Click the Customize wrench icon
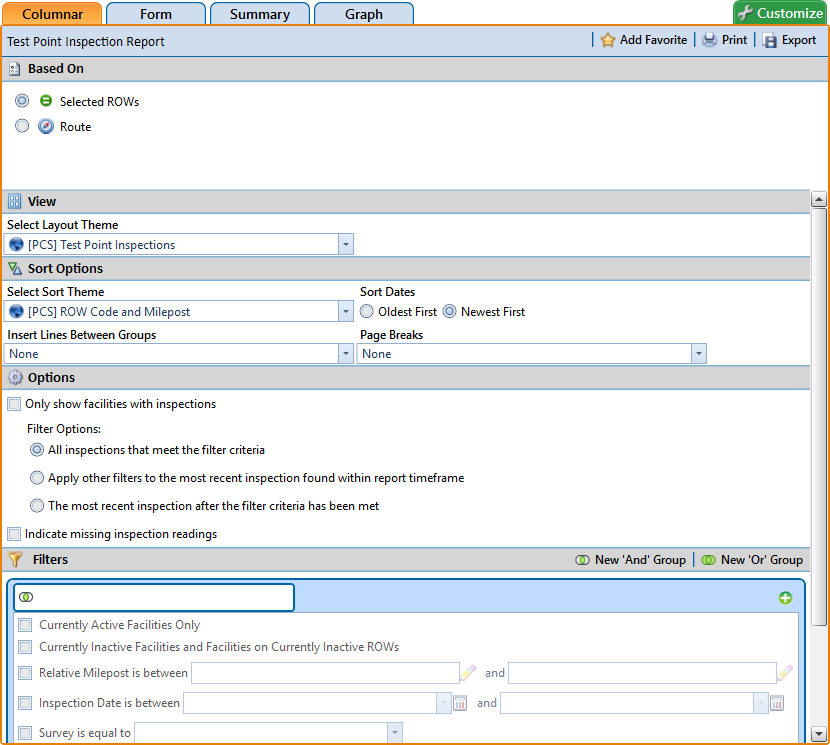 [746, 13]
